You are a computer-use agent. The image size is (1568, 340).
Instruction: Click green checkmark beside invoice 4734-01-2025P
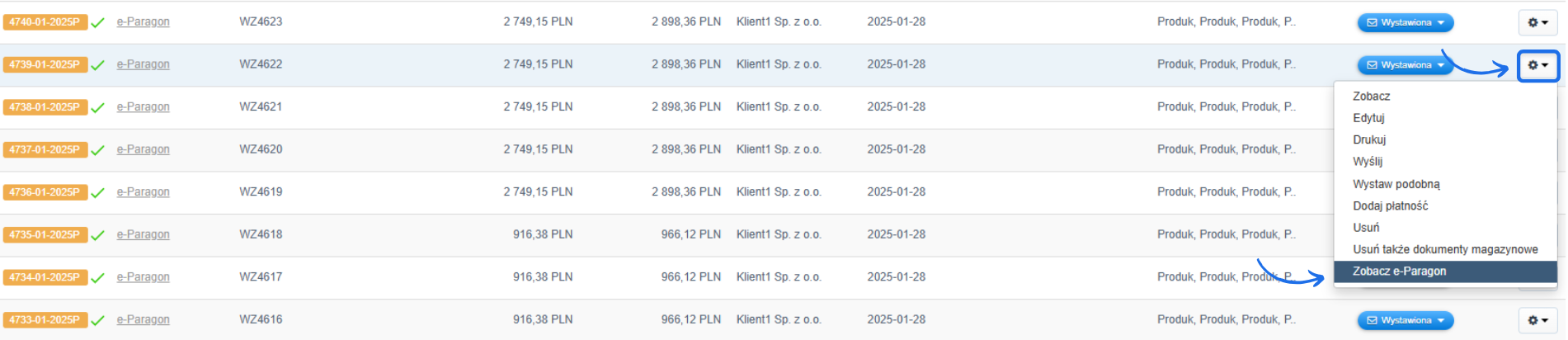click(98, 277)
